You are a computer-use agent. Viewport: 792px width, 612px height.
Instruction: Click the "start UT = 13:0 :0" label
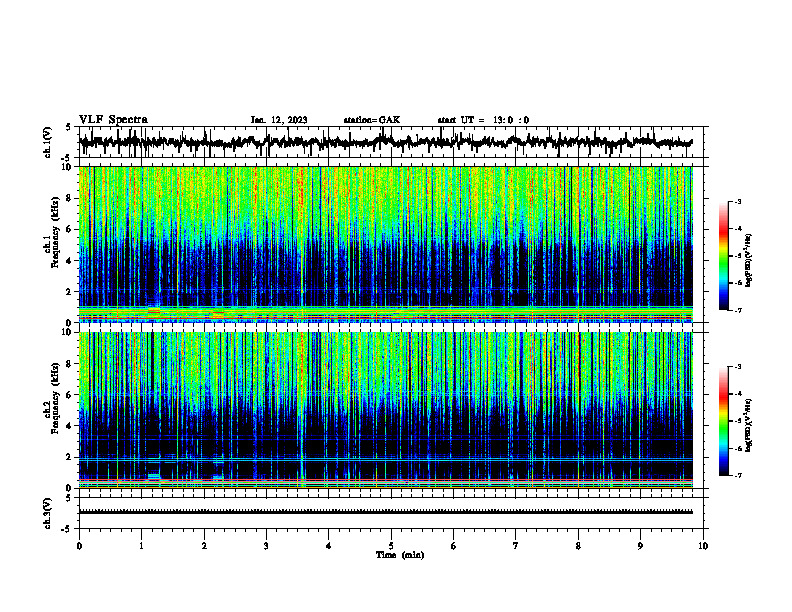483,120
